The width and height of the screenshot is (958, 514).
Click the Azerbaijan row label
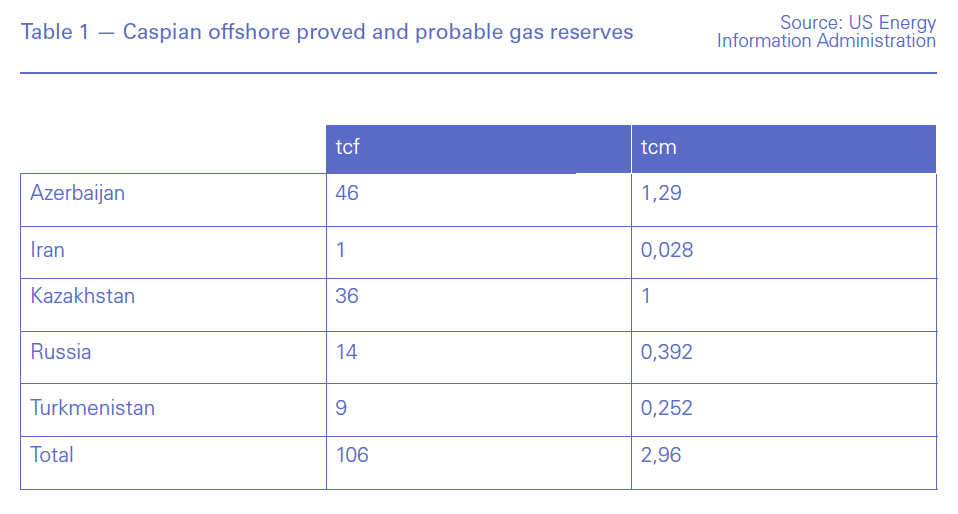tap(78, 193)
